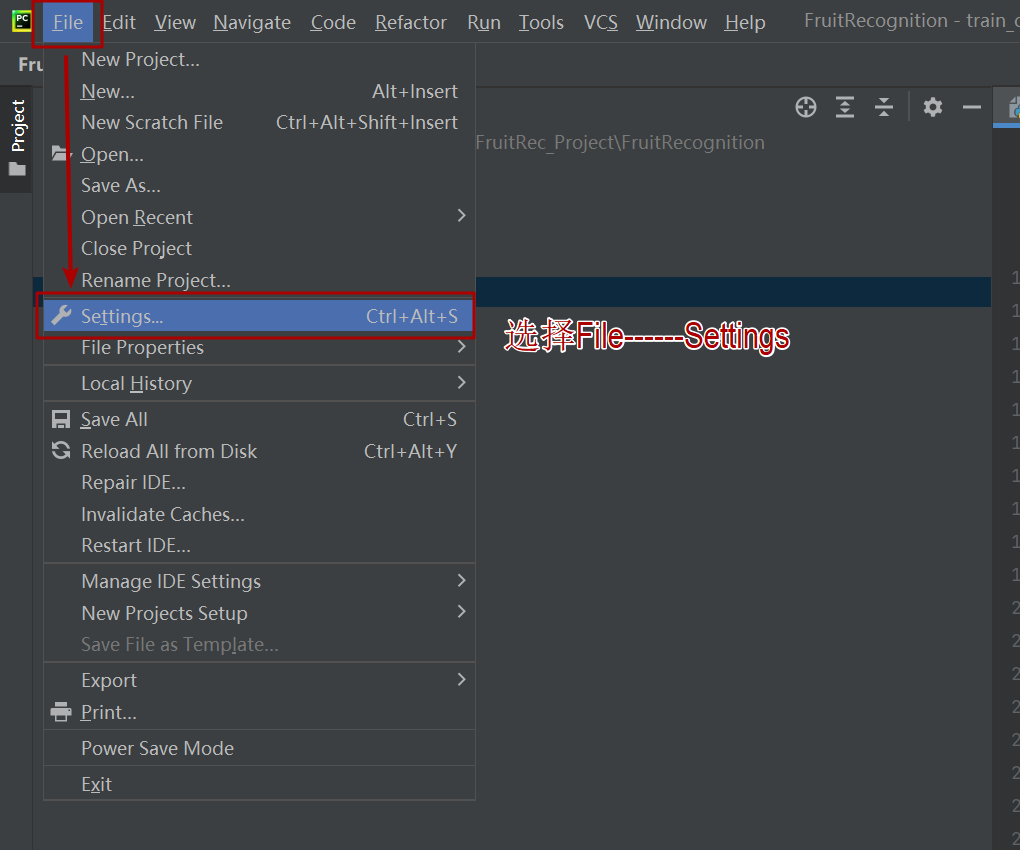Select New Scratch File entry
Viewport: 1020px width, 850px height.
pos(259,122)
